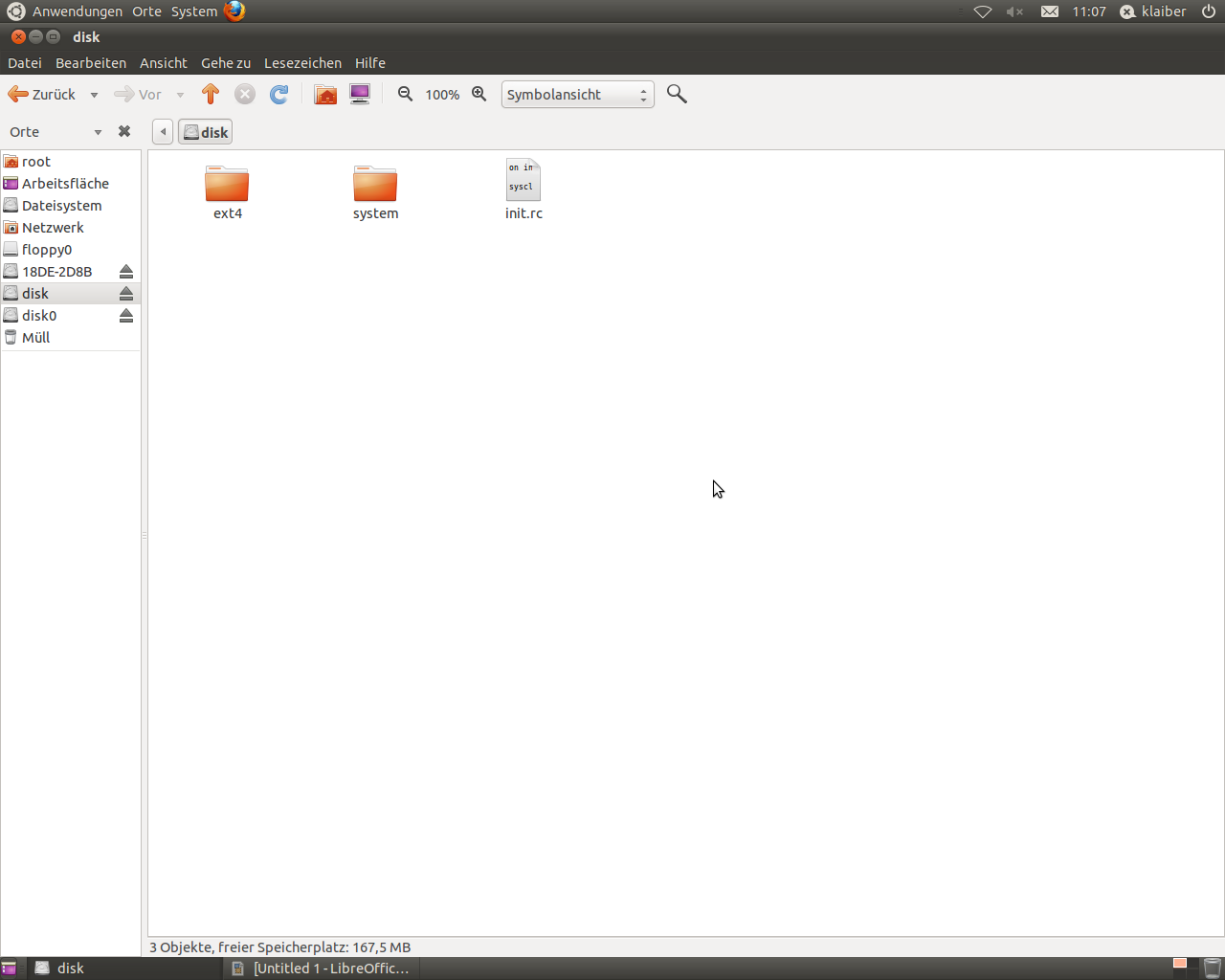Select the ext4 folder icon
1225x980 pixels.
tap(227, 183)
